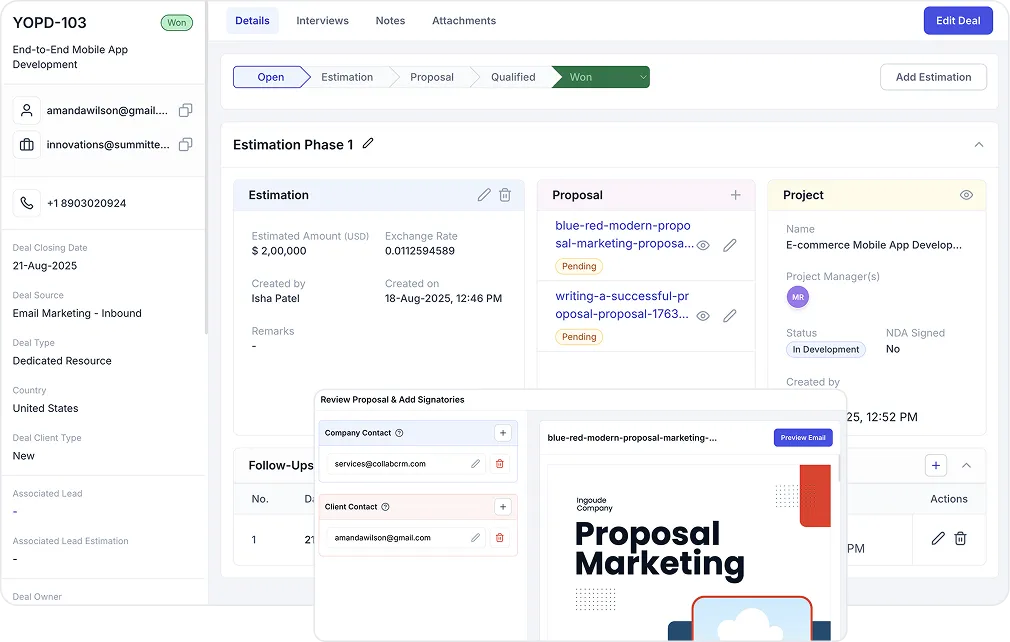This screenshot has width=1010, height=642.
Task: Collapse the Estimation Phase 1 section
Action: point(979,144)
